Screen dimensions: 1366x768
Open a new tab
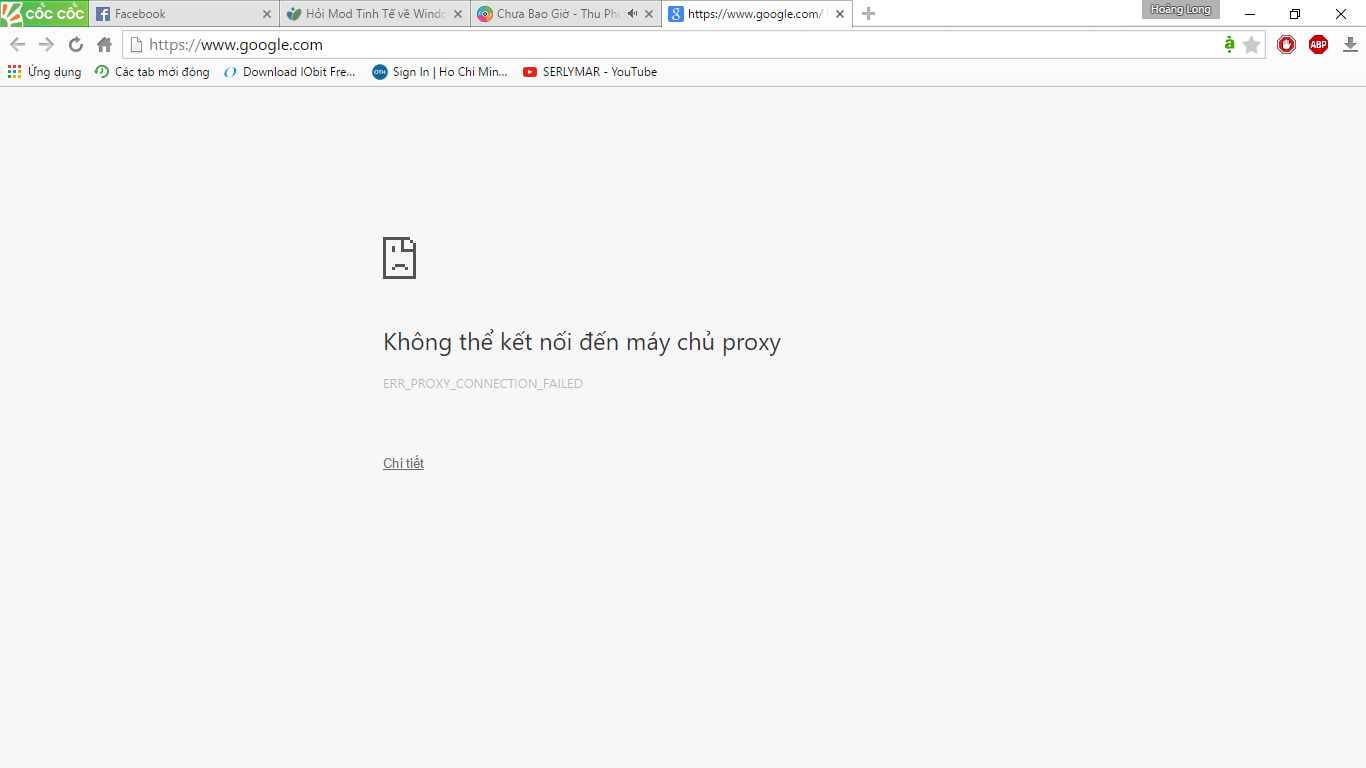coord(868,14)
